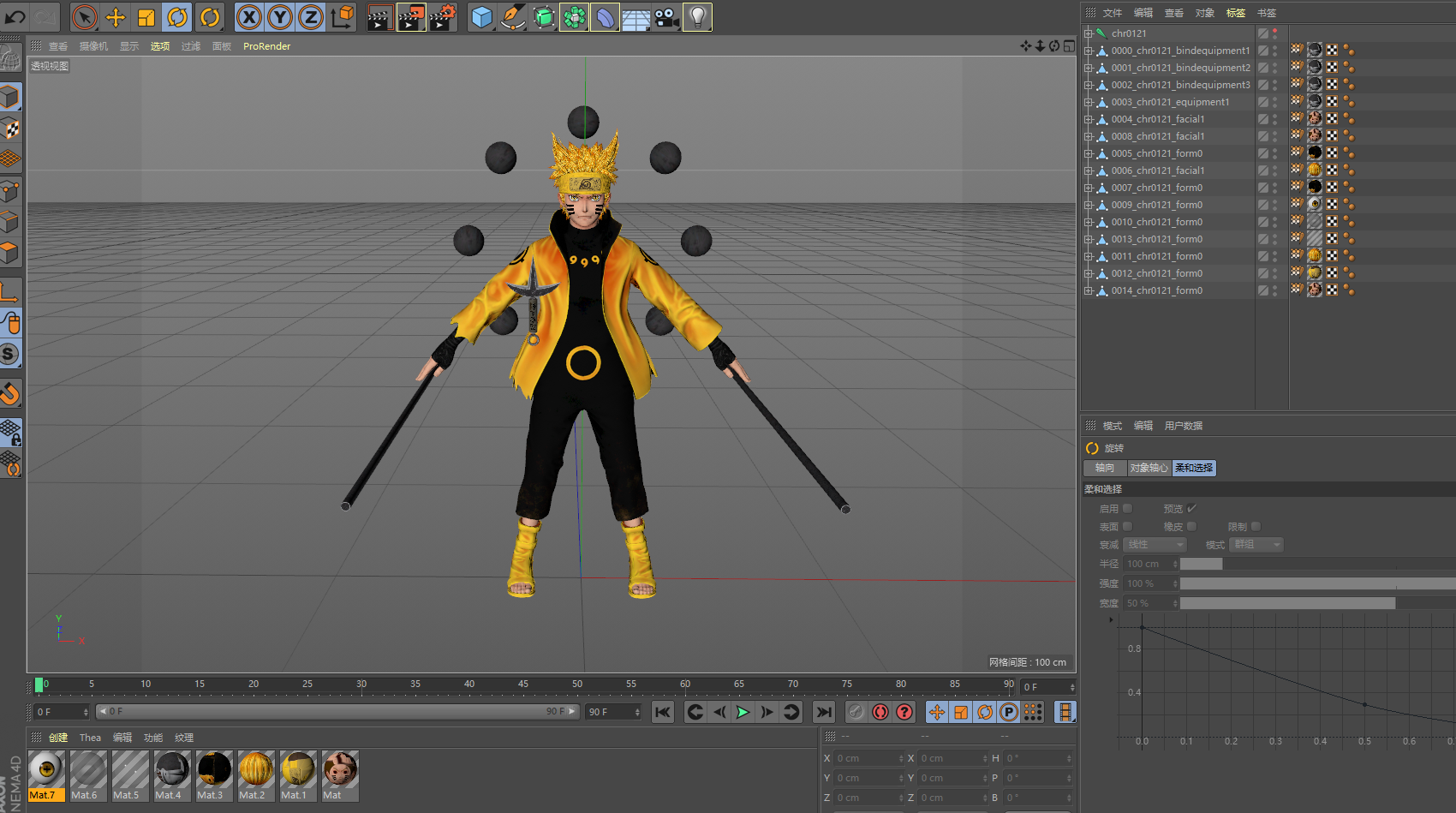Toggle X axis lock
The height and width of the screenshot is (813, 1456).
[248, 17]
